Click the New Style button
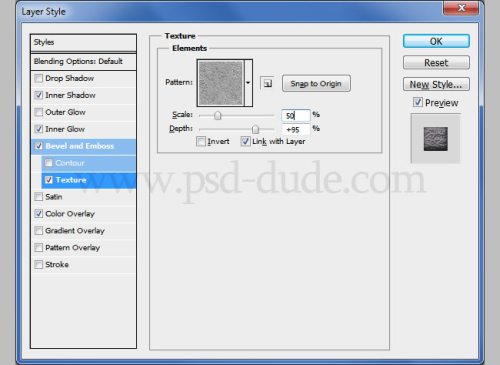500x365 pixels. (436, 84)
